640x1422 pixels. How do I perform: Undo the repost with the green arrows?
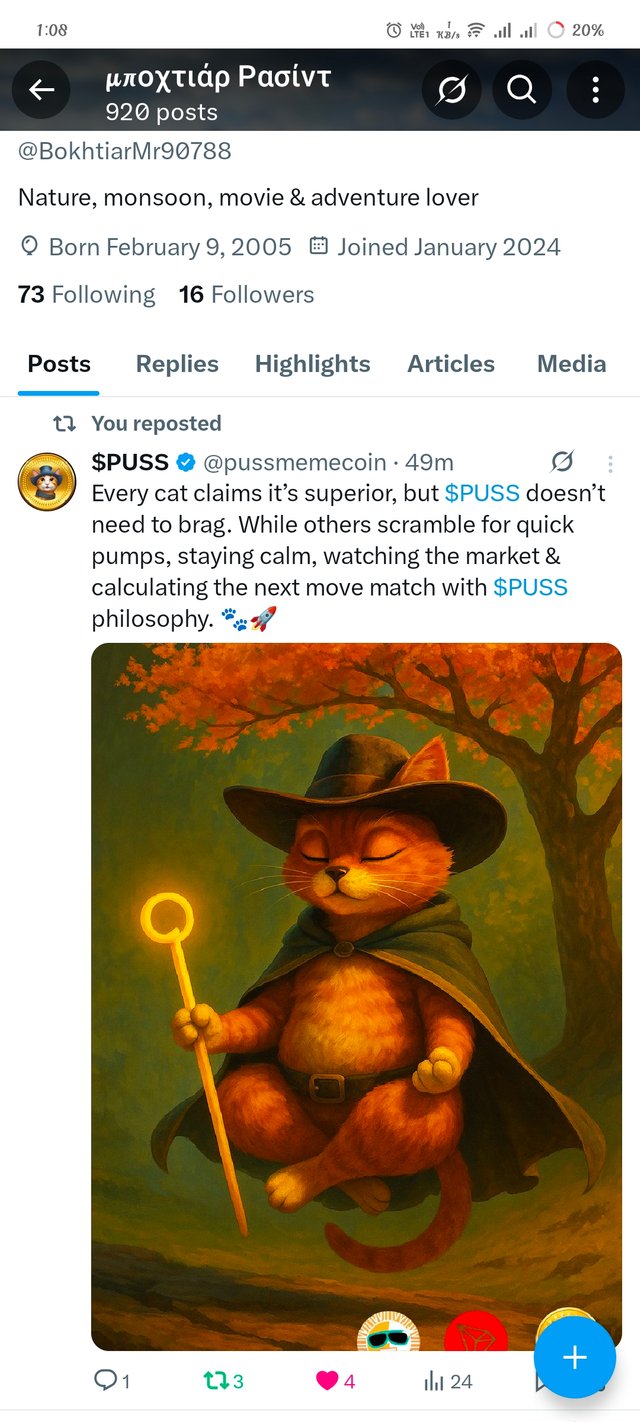pos(223,1381)
